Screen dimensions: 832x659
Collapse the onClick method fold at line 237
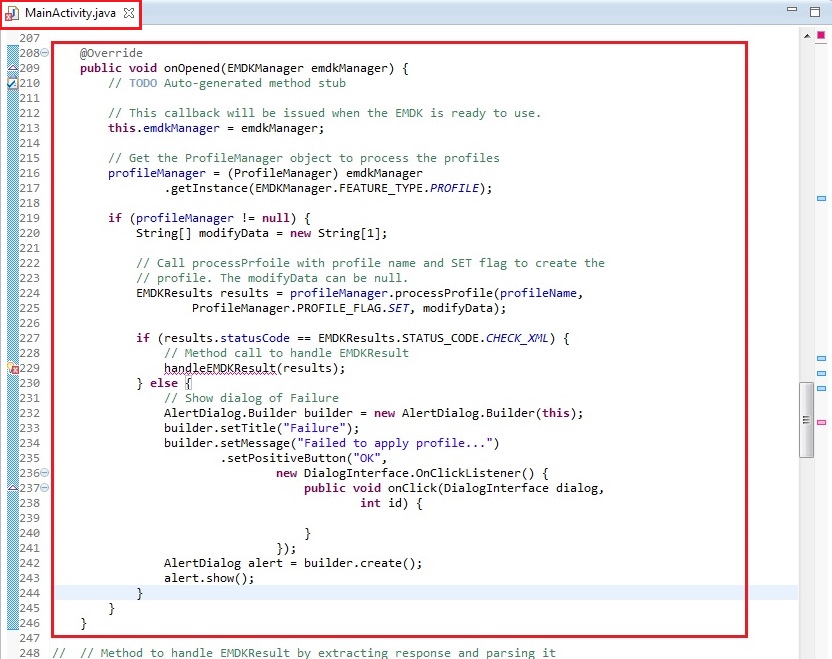click(45, 488)
